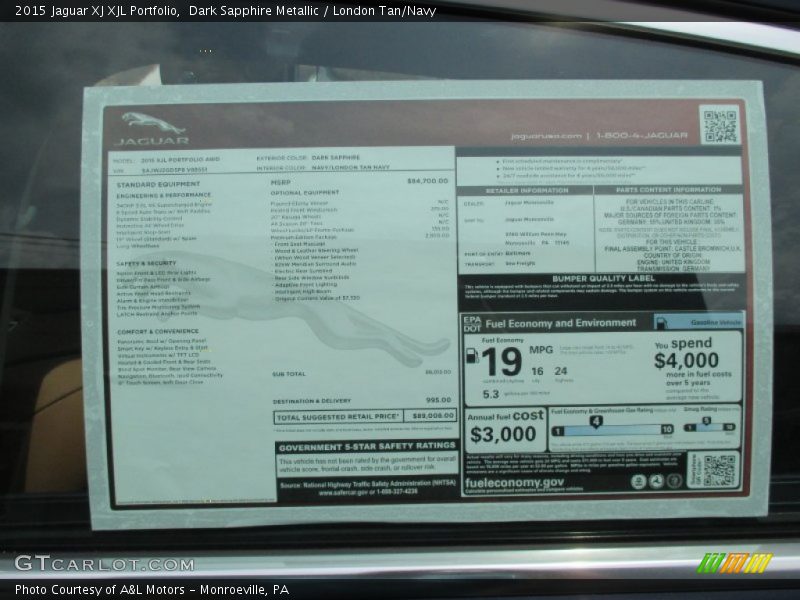Click the BUMPER QUALITY LABEL heading
This screenshot has width=800, height=600.
point(603,278)
